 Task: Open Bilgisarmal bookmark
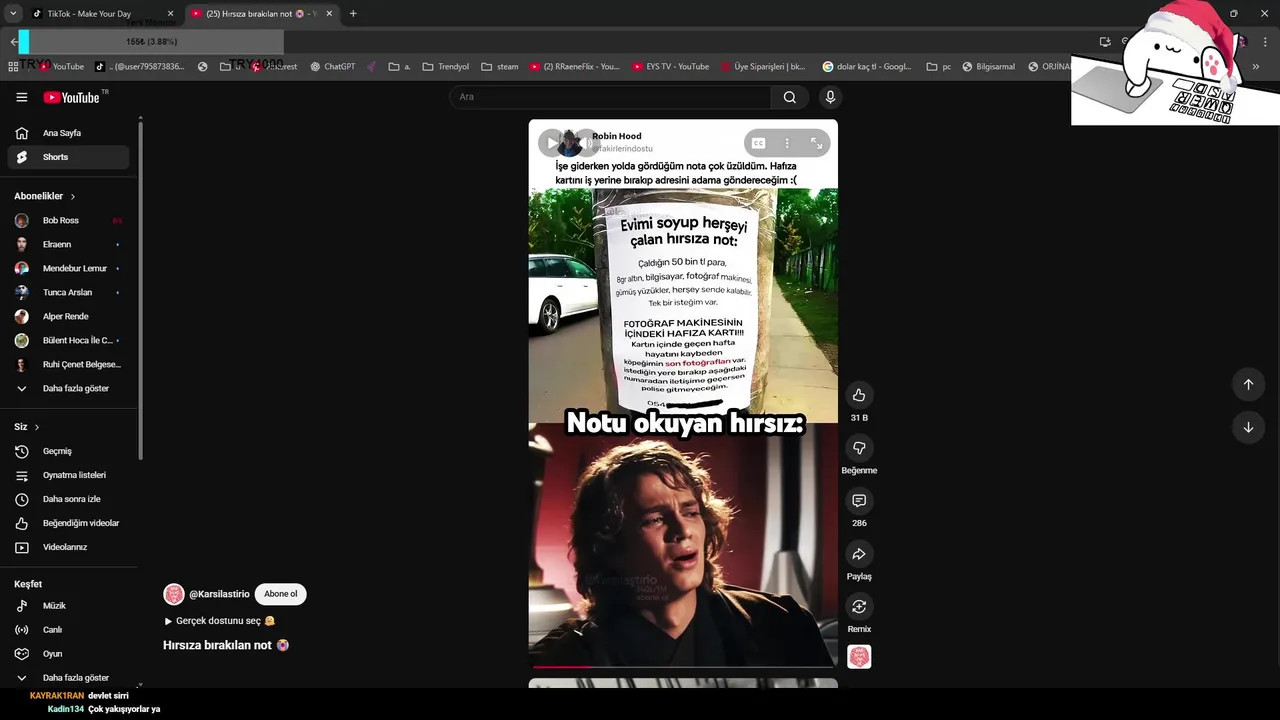(x=989, y=67)
